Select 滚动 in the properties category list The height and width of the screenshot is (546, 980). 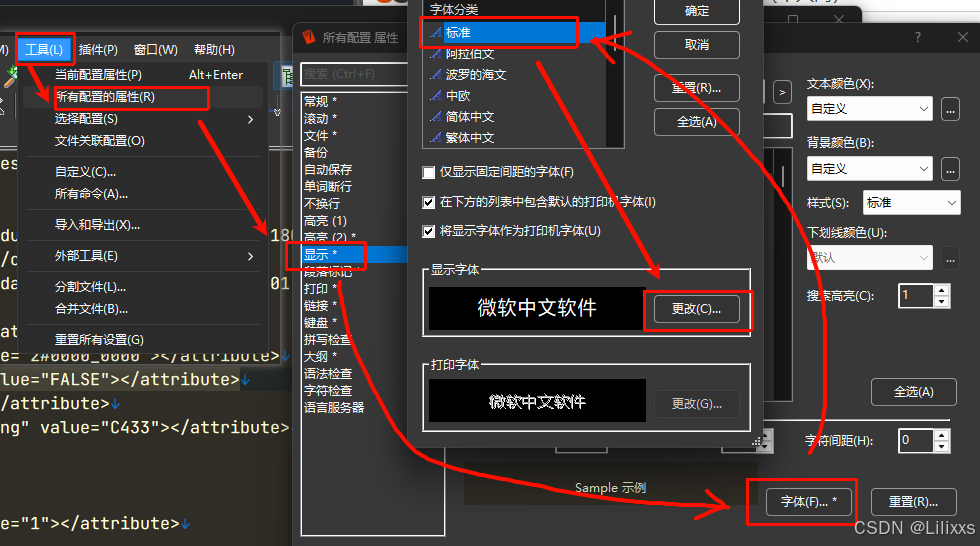(320, 118)
